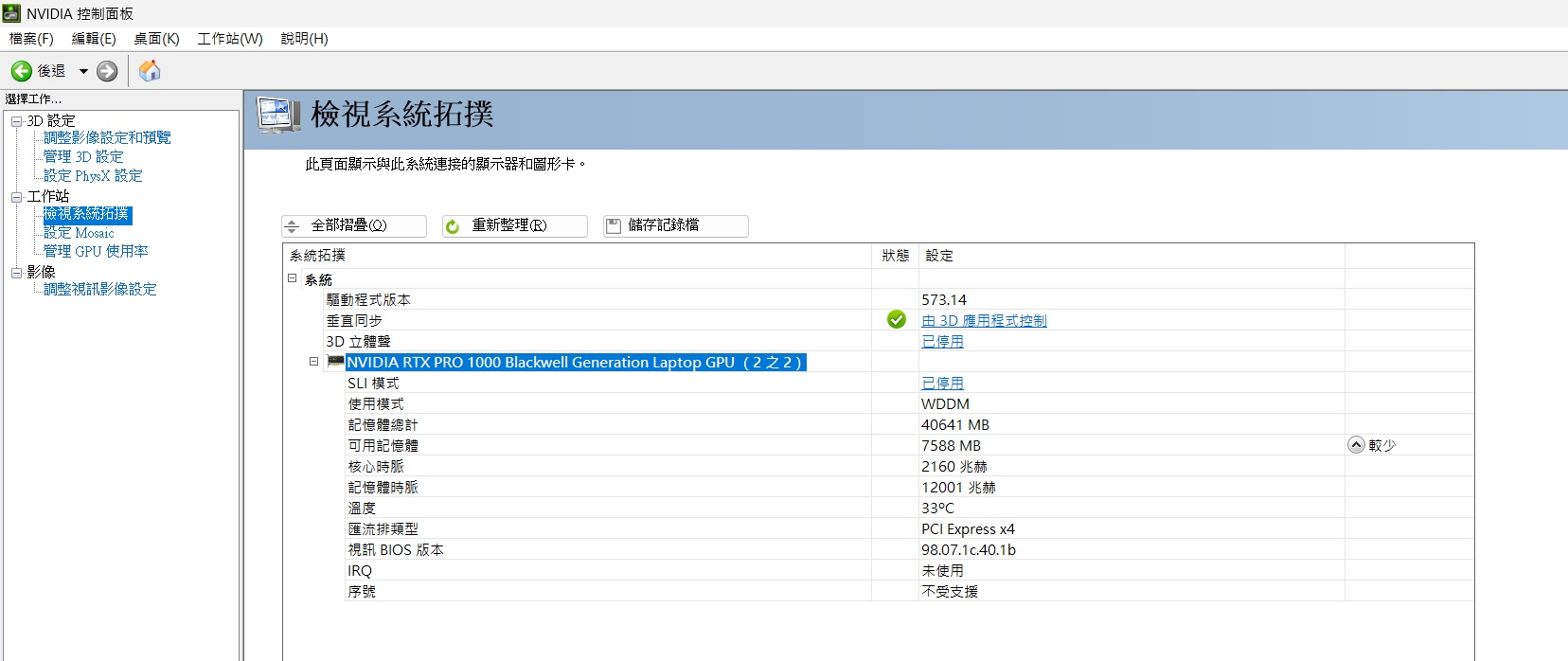The width and height of the screenshot is (1568, 661).
Task: Open the 由 3D 應用程式控制 link
Action: pyautogui.click(x=984, y=321)
